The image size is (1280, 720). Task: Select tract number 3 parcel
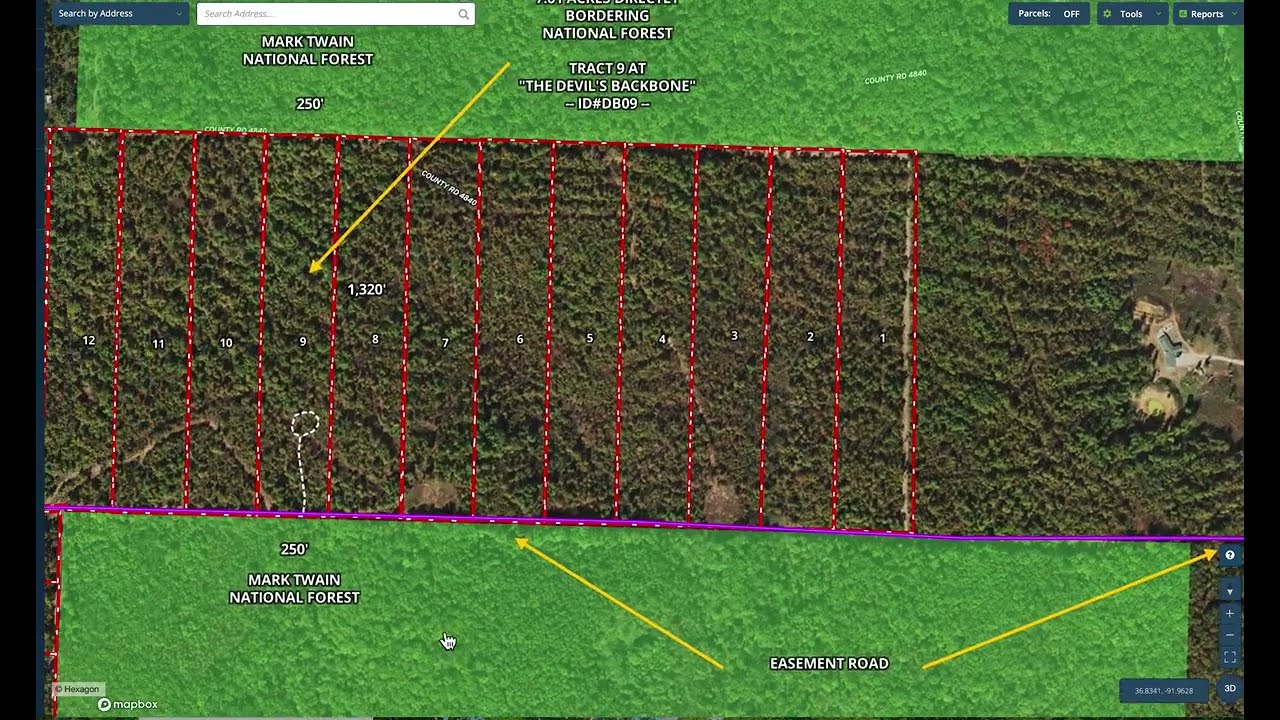tap(734, 335)
